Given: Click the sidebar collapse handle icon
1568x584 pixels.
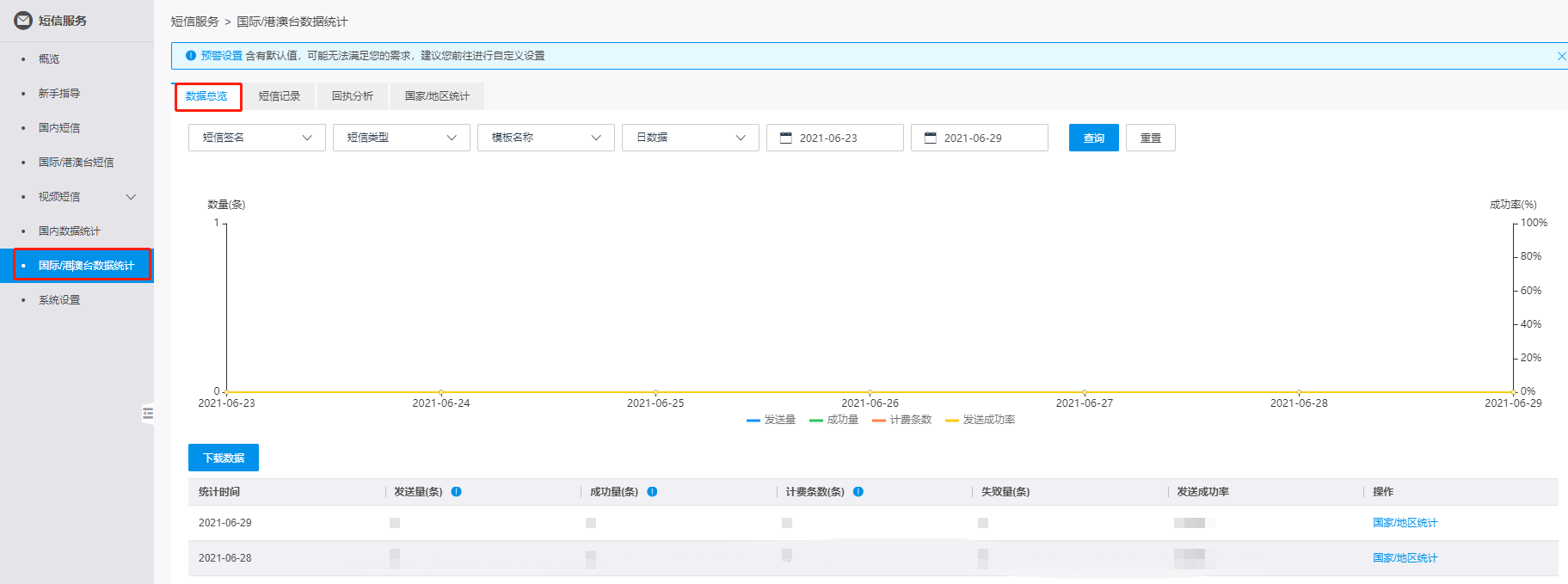Looking at the screenshot, I should [148, 414].
